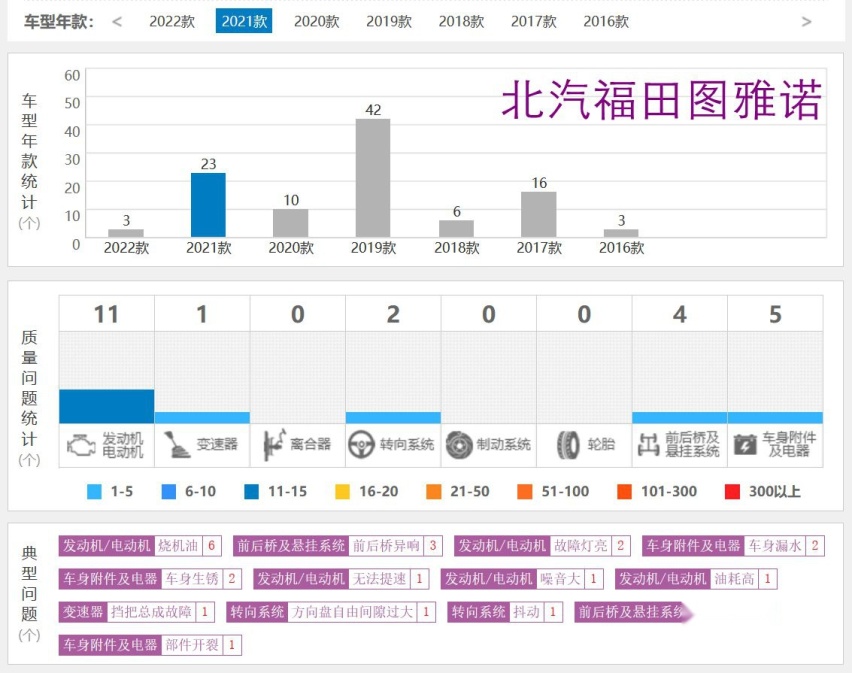Switch to the 2020款 tab

point(317,21)
